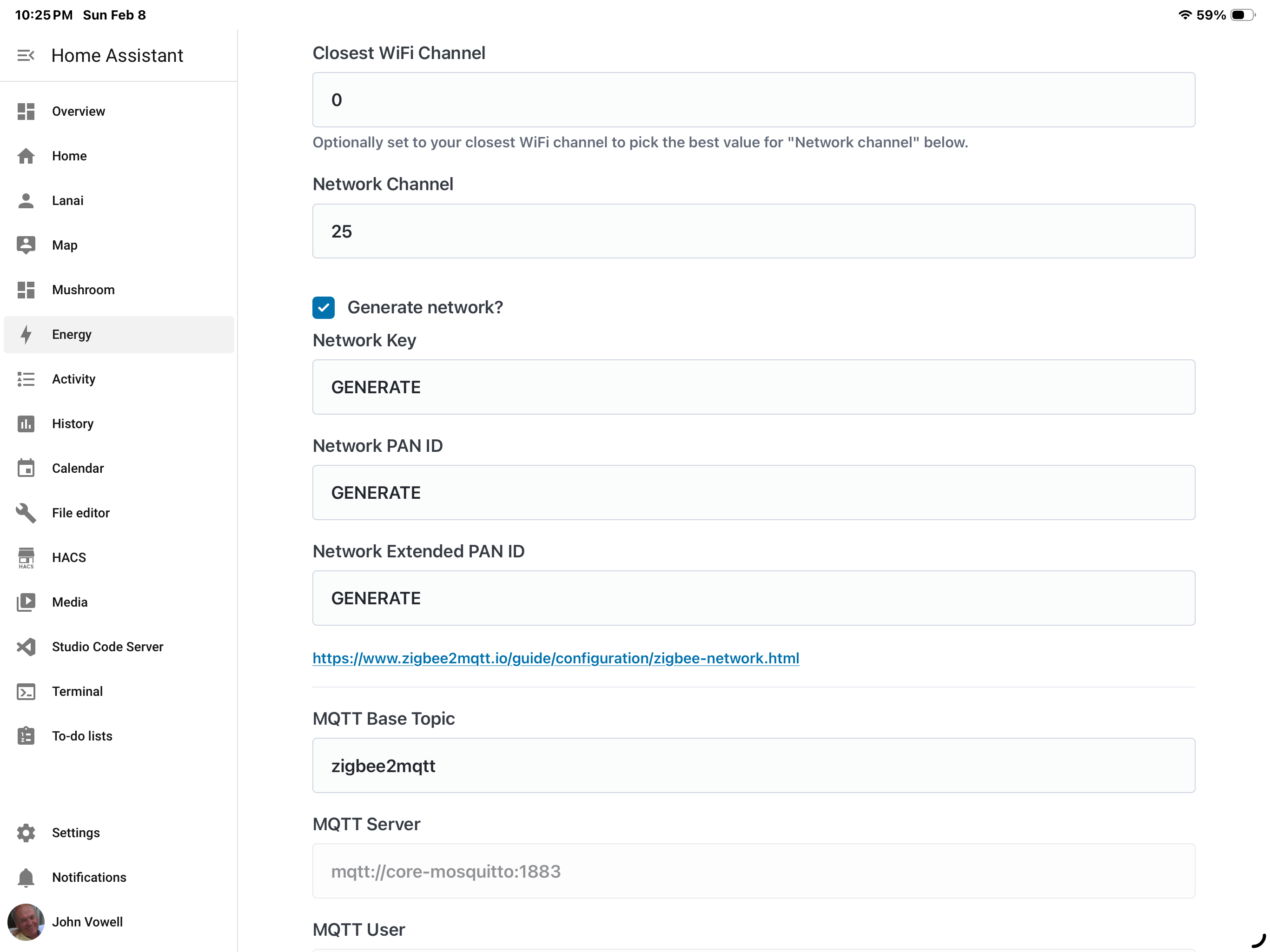Open the To-do lists clipboard icon
The image size is (1270, 952).
26,736
